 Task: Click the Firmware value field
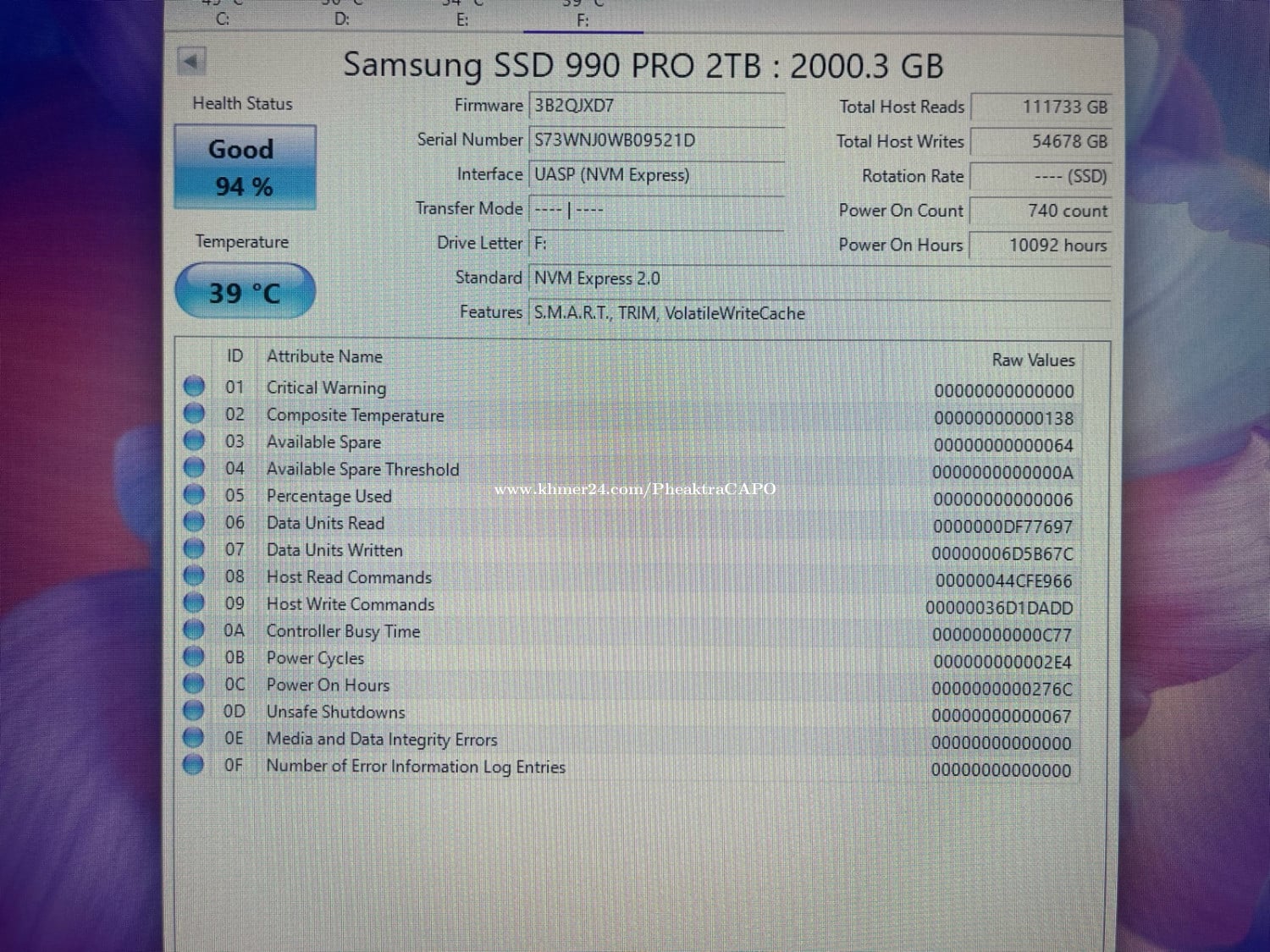pos(656,106)
